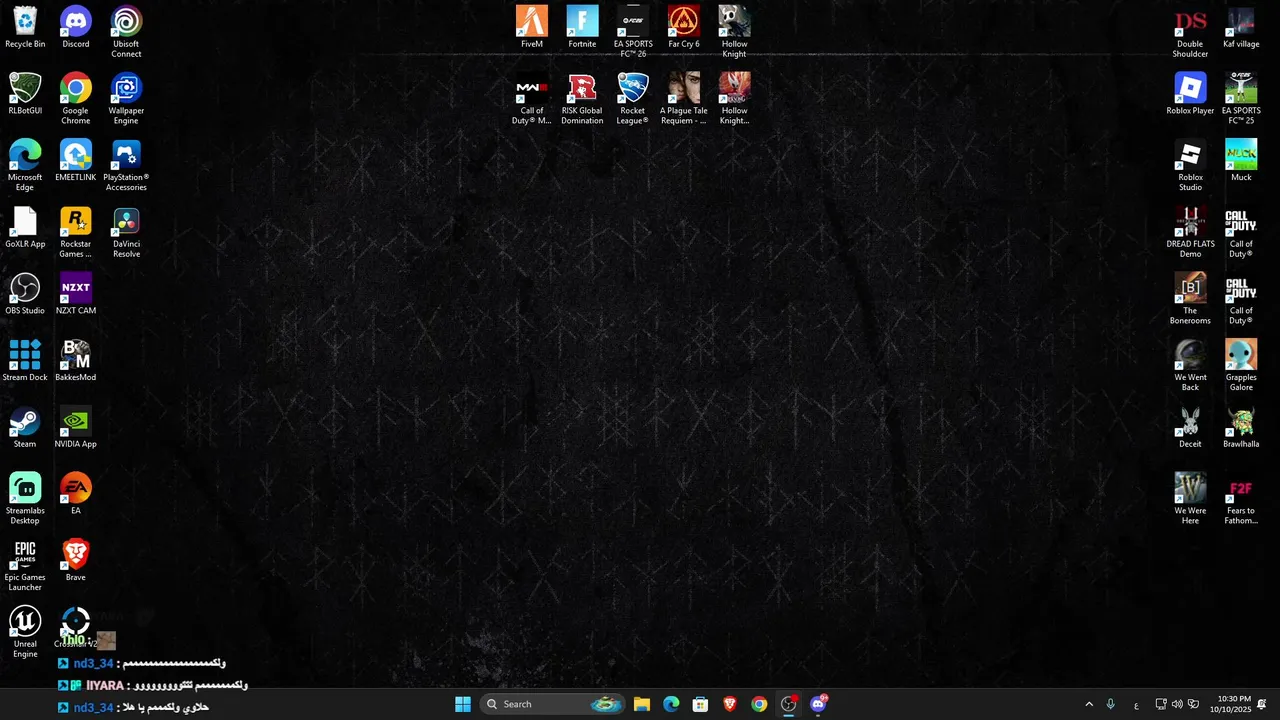Launch Roblox Player from the desktop

(1190, 94)
